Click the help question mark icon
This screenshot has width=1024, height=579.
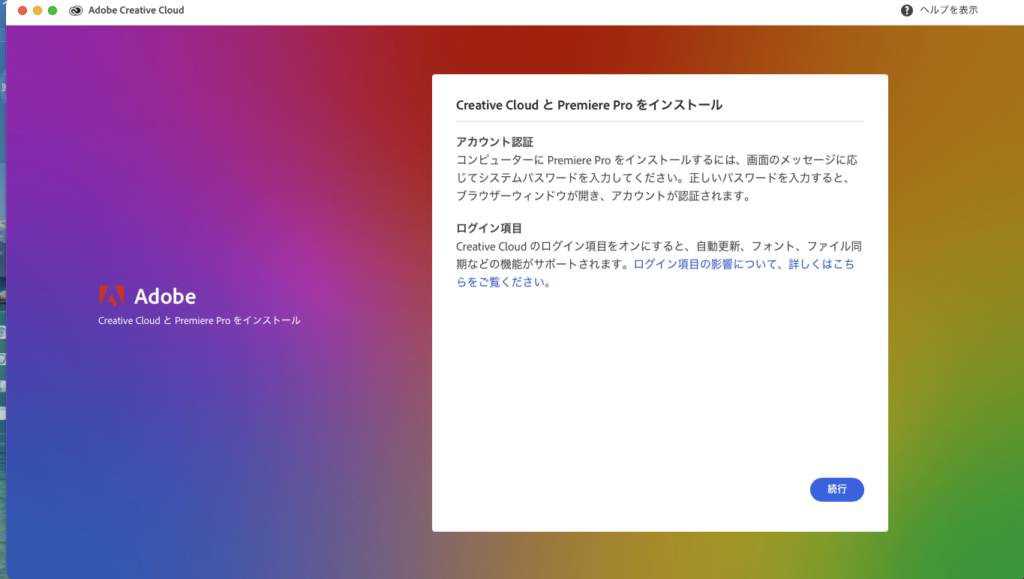click(906, 10)
